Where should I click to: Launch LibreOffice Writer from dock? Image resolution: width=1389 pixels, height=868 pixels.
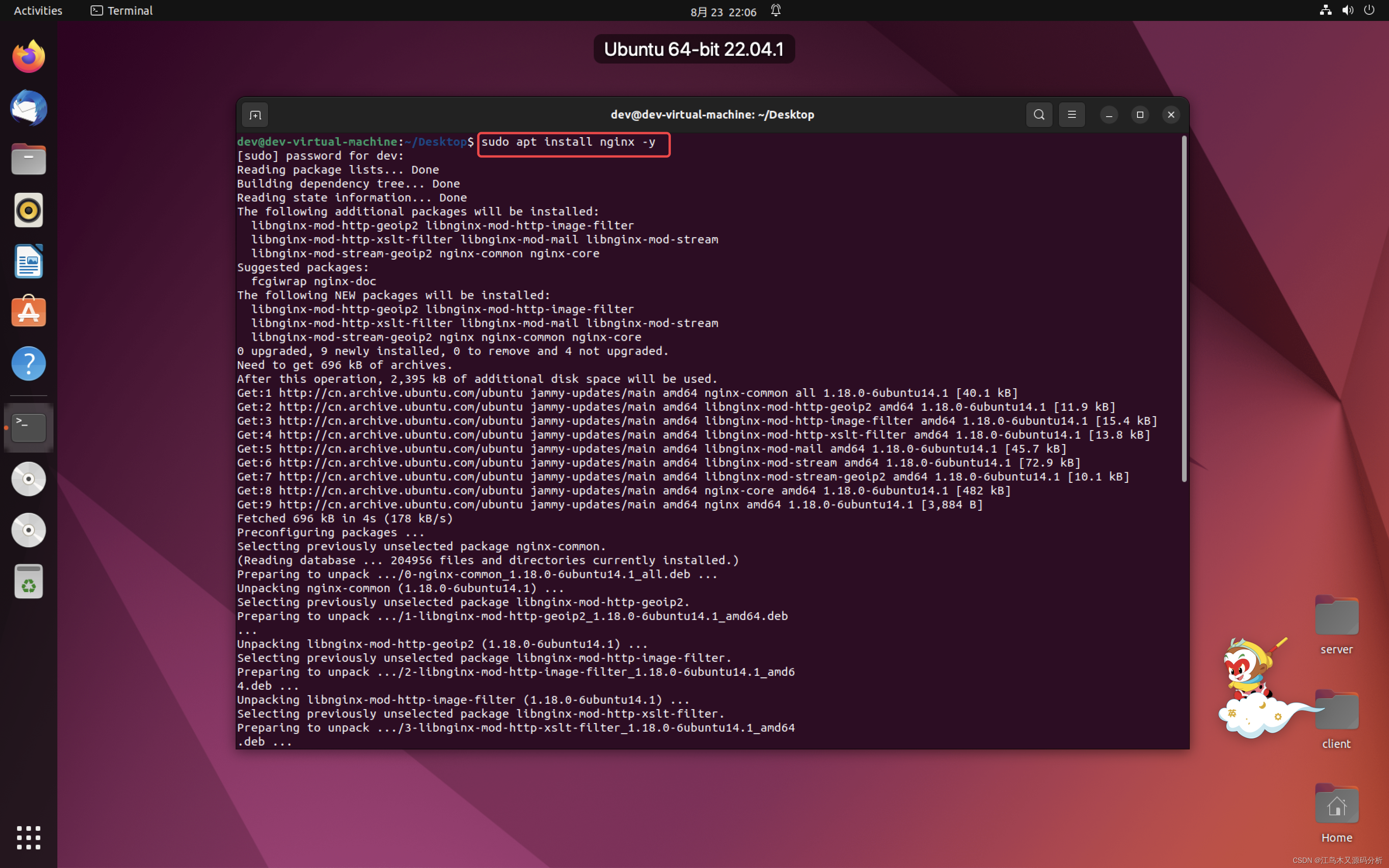point(29,261)
